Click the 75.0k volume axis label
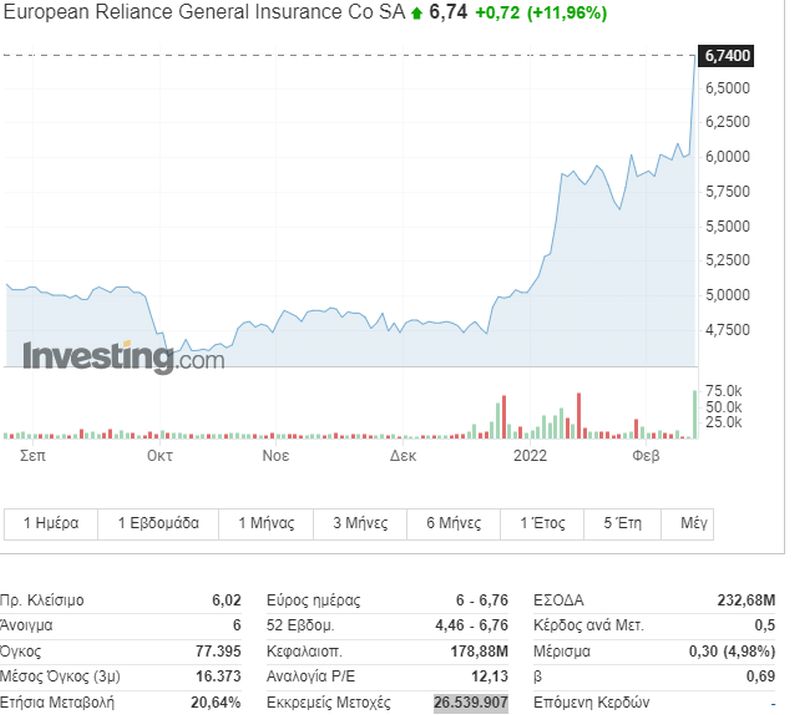Screen dimensions: 800x715 click(723, 391)
